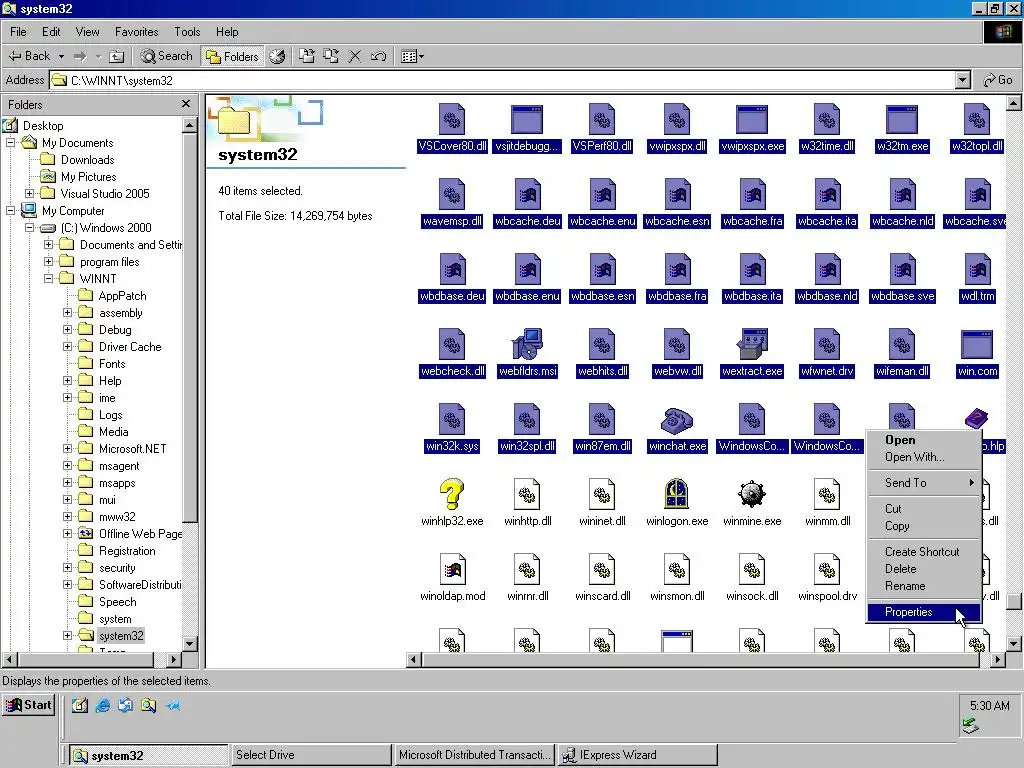Select the winsock.dll file icon
The height and width of the screenshot is (768, 1024).
click(752, 569)
